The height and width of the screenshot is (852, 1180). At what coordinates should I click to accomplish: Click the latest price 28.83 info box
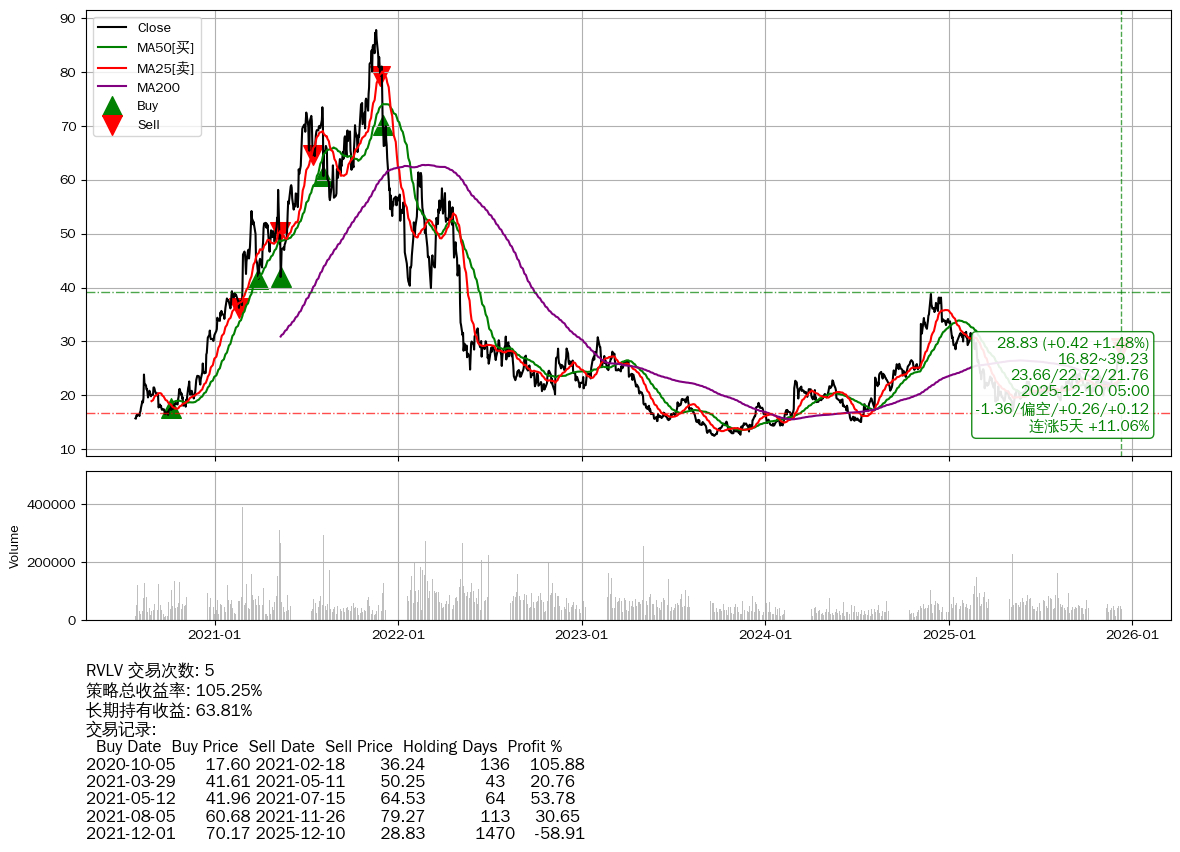pyautogui.click(x=1062, y=384)
